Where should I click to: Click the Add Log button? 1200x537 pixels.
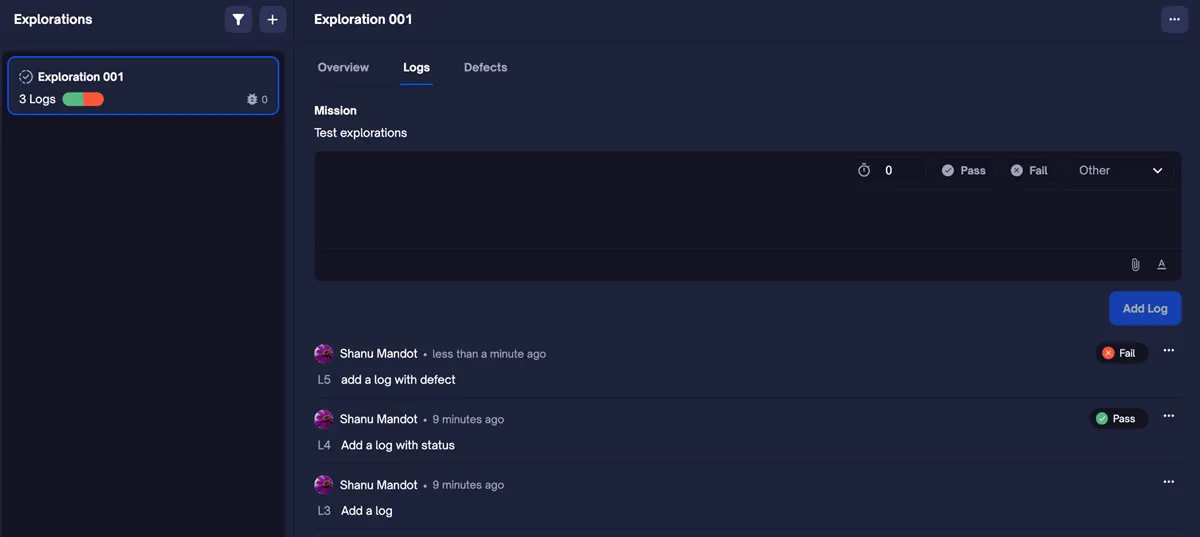click(1145, 308)
